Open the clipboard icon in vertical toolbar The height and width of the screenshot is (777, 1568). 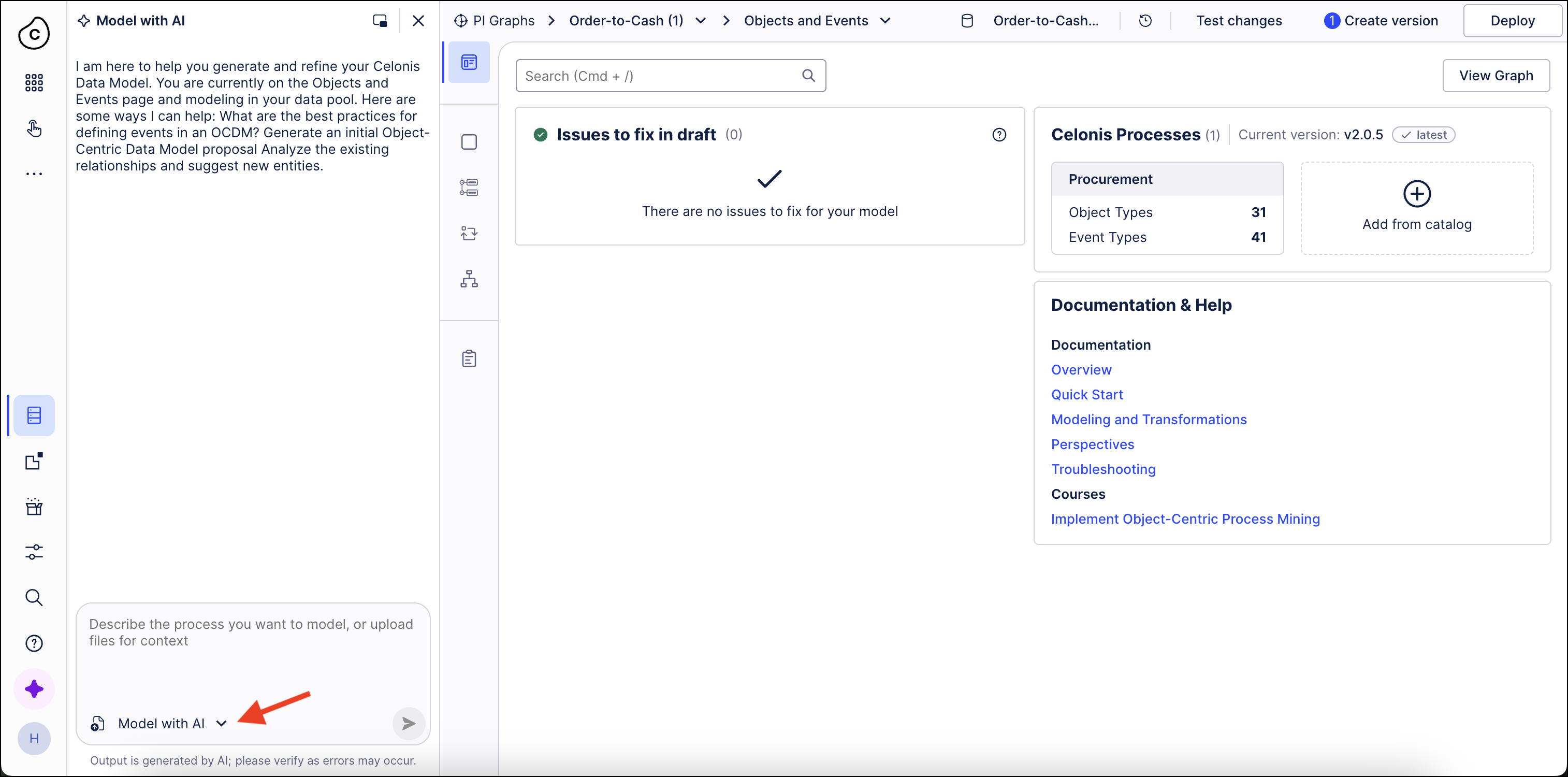(469, 358)
